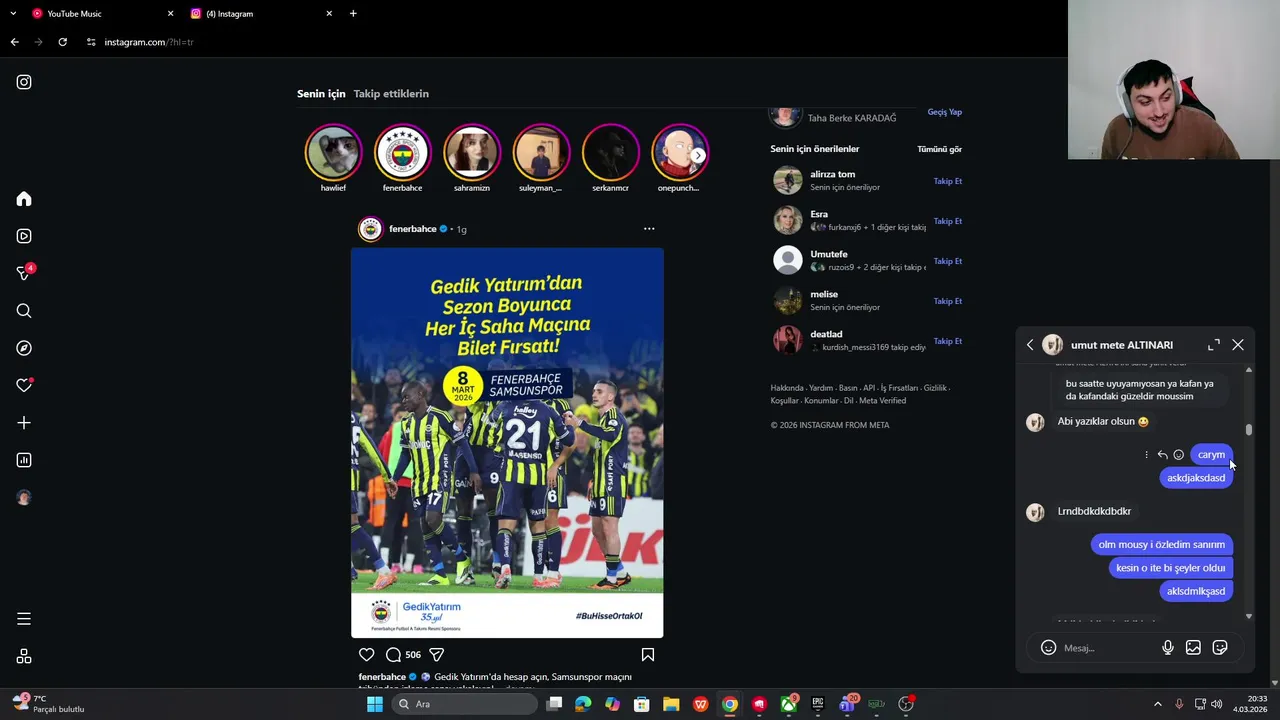Save the fenerbahce post with bookmark
This screenshot has height=720, width=1280.
pos(648,655)
